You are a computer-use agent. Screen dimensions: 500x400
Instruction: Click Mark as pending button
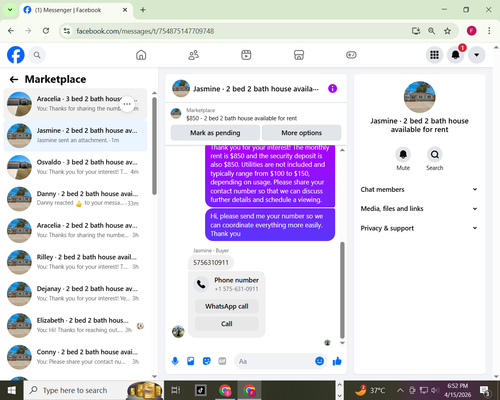[x=215, y=133]
